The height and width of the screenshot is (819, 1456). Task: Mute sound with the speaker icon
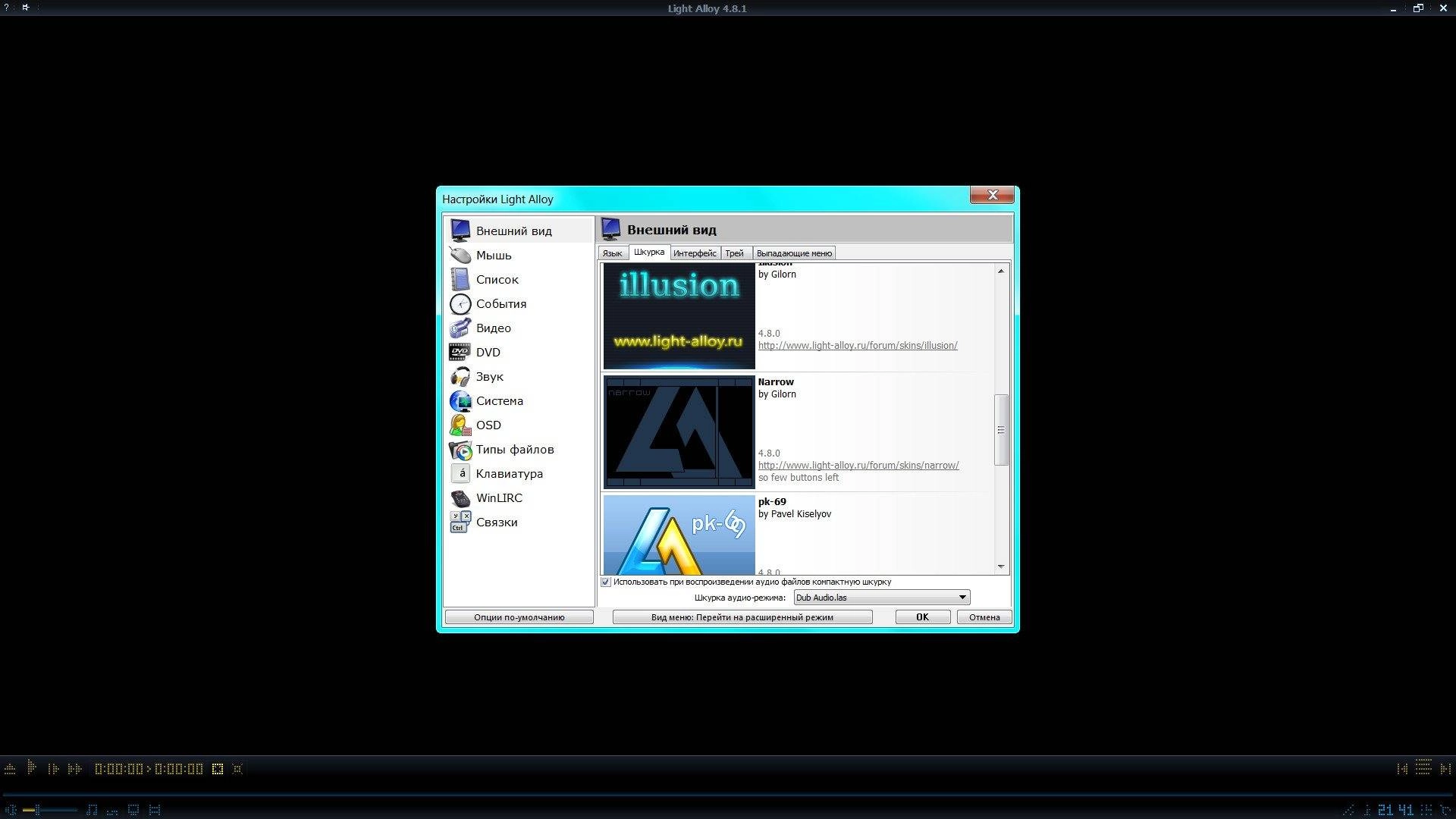pyautogui.click(x=11, y=810)
